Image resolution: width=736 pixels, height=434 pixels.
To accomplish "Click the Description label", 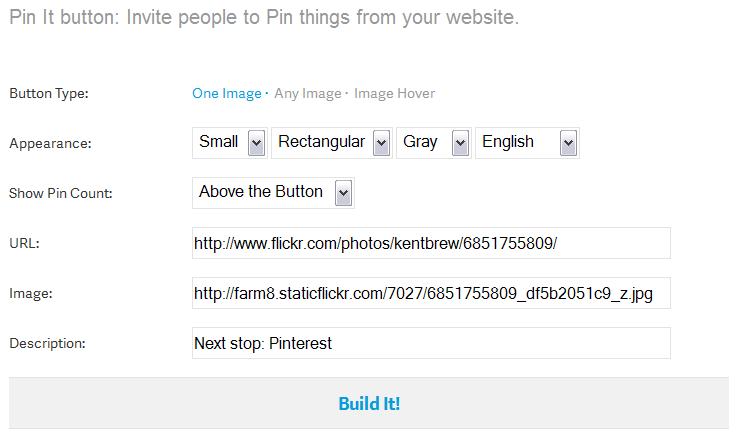I will [x=47, y=343].
